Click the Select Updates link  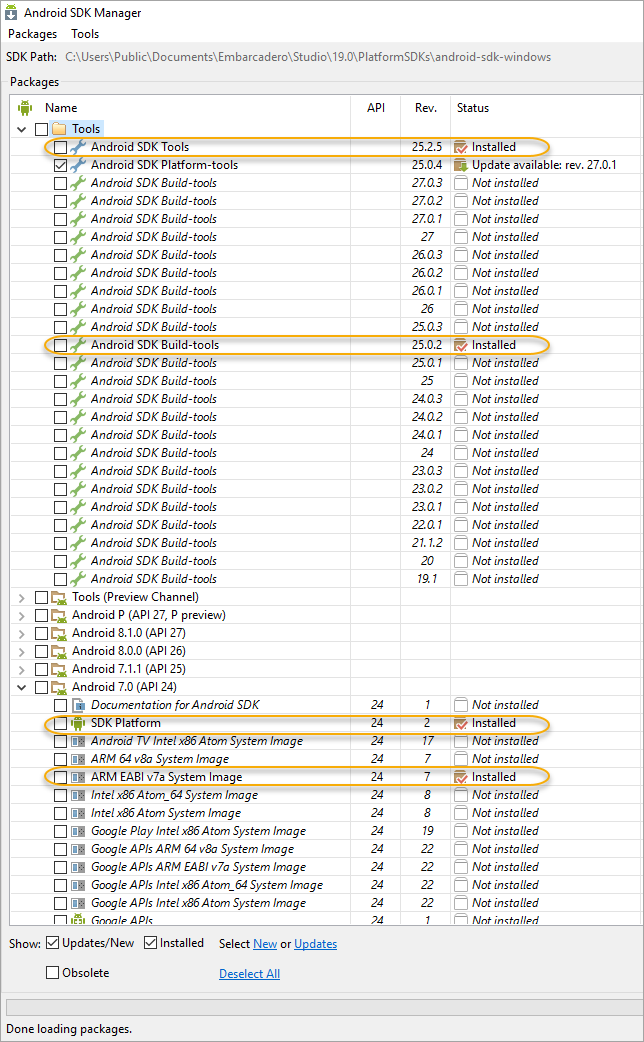pos(315,944)
